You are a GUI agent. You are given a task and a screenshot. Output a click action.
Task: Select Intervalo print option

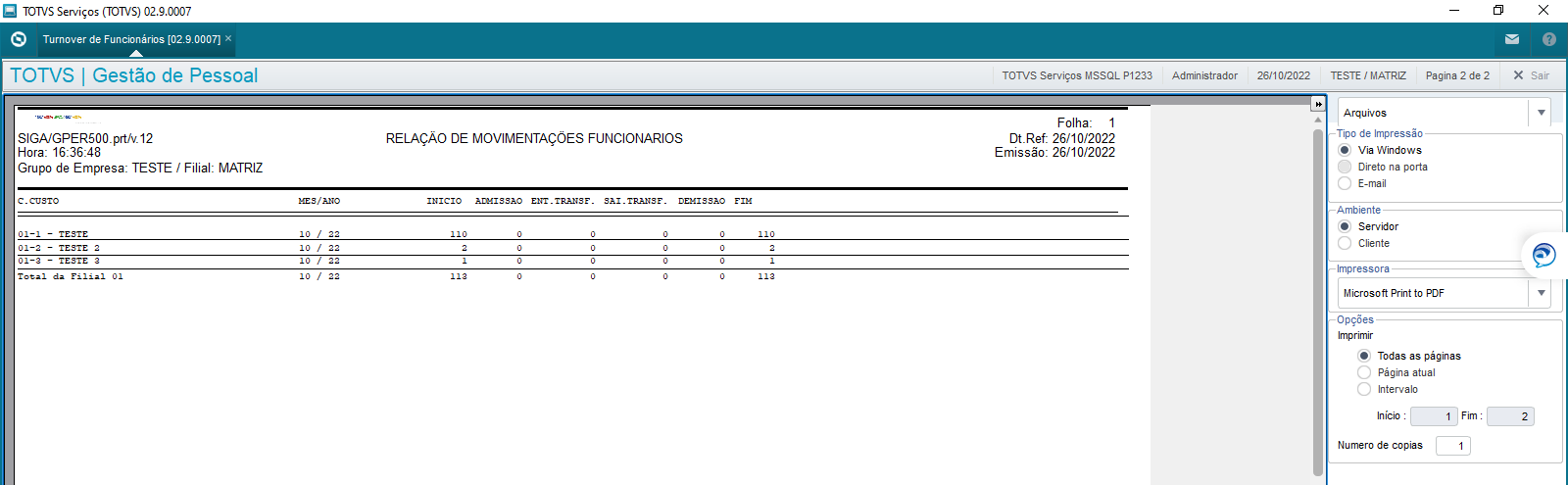click(1364, 389)
